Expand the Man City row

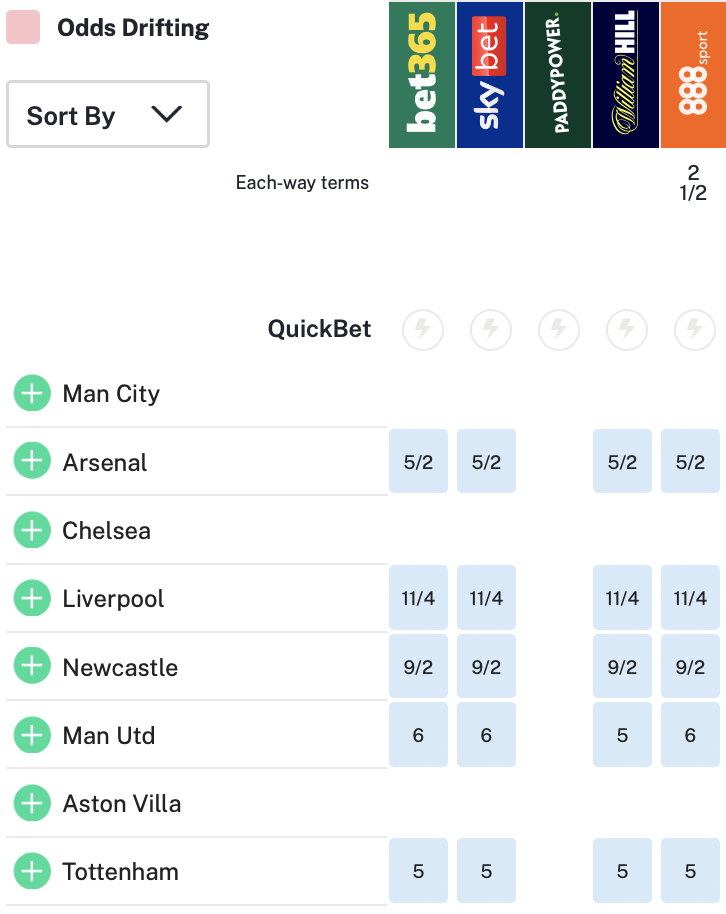[x=32, y=394]
